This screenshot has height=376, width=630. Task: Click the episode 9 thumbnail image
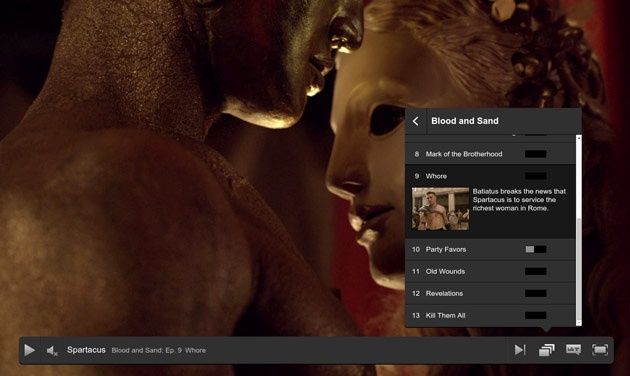pos(440,208)
